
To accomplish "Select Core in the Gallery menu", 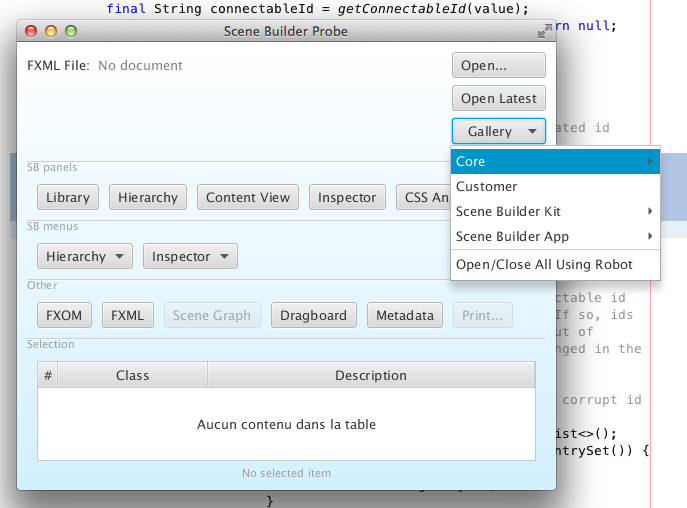I will [554, 161].
